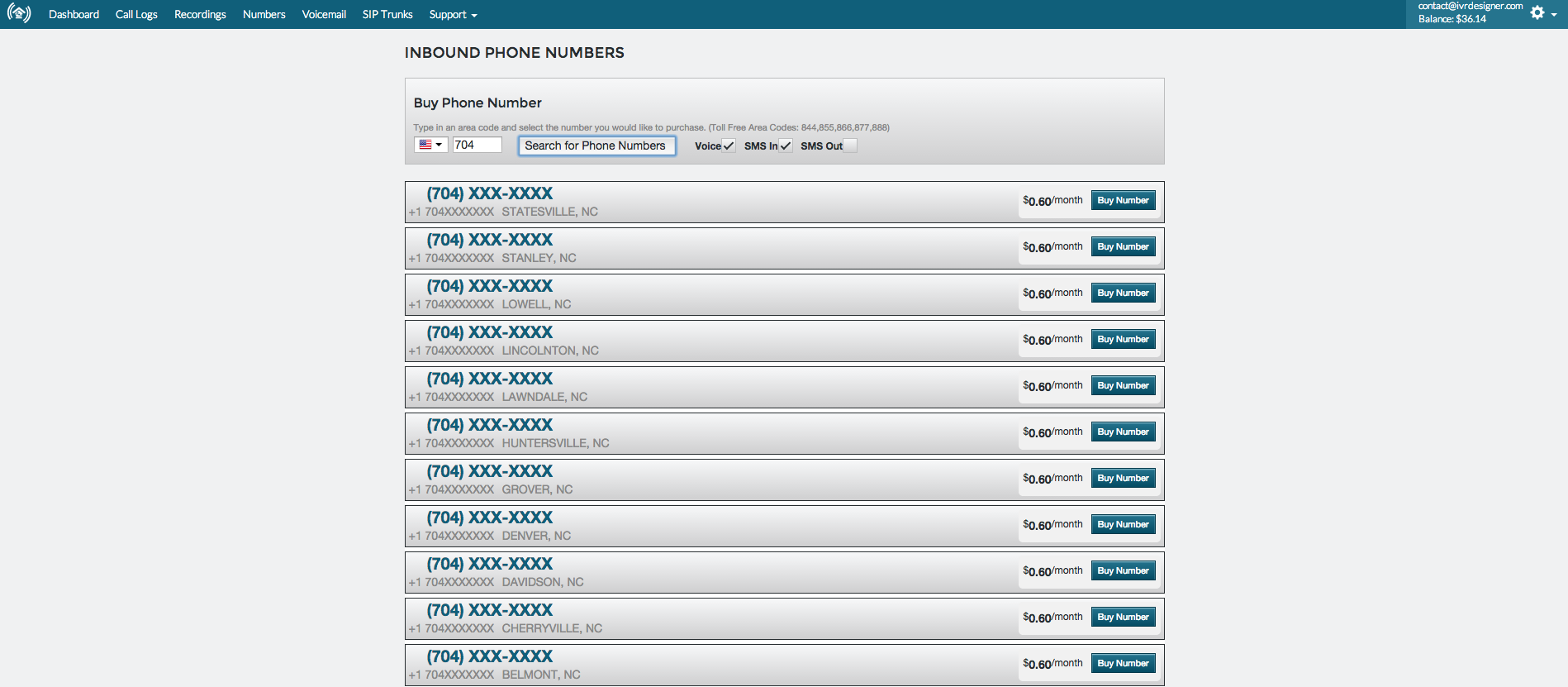The width and height of the screenshot is (1568, 687).
Task: Buy the Statesville, NC number
Action: click(1123, 200)
